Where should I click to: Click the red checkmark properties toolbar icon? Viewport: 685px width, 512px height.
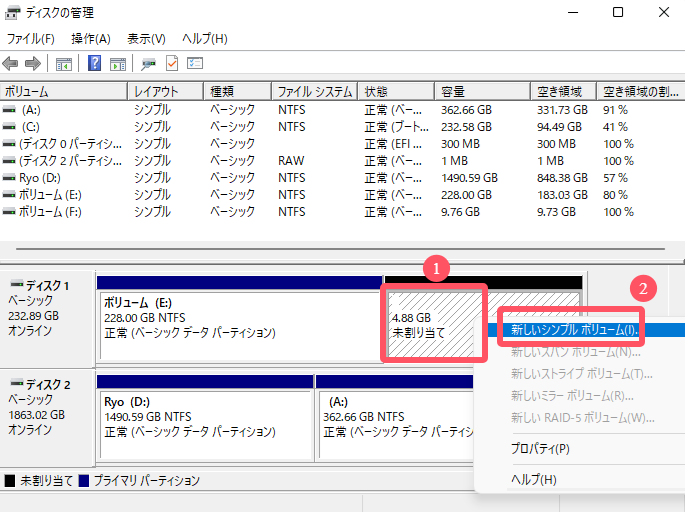tap(172, 63)
